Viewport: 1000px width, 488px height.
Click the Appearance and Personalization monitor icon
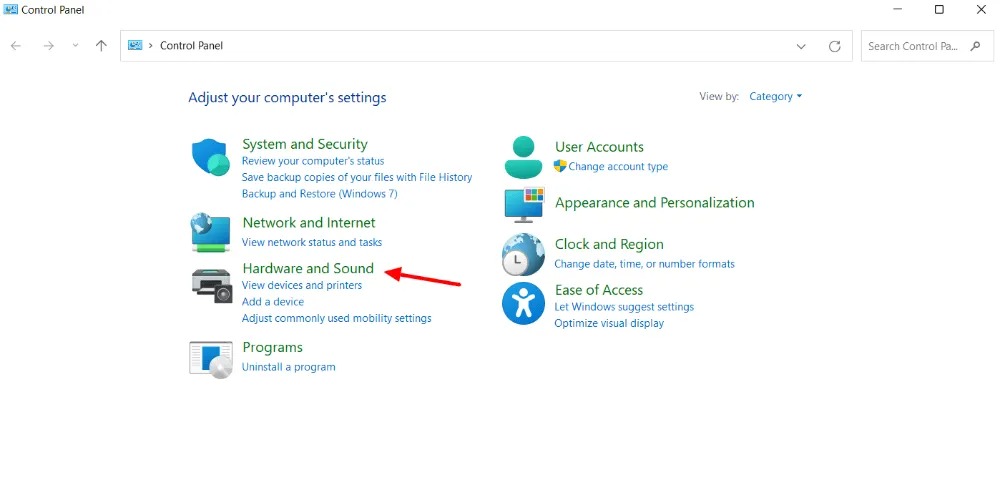(523, 204)
